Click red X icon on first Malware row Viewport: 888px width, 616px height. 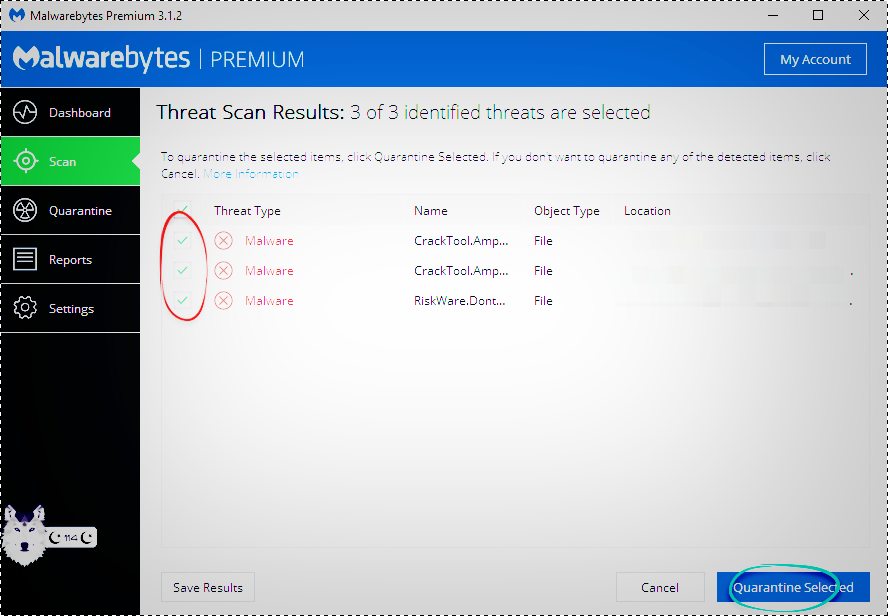coord(224,241)
